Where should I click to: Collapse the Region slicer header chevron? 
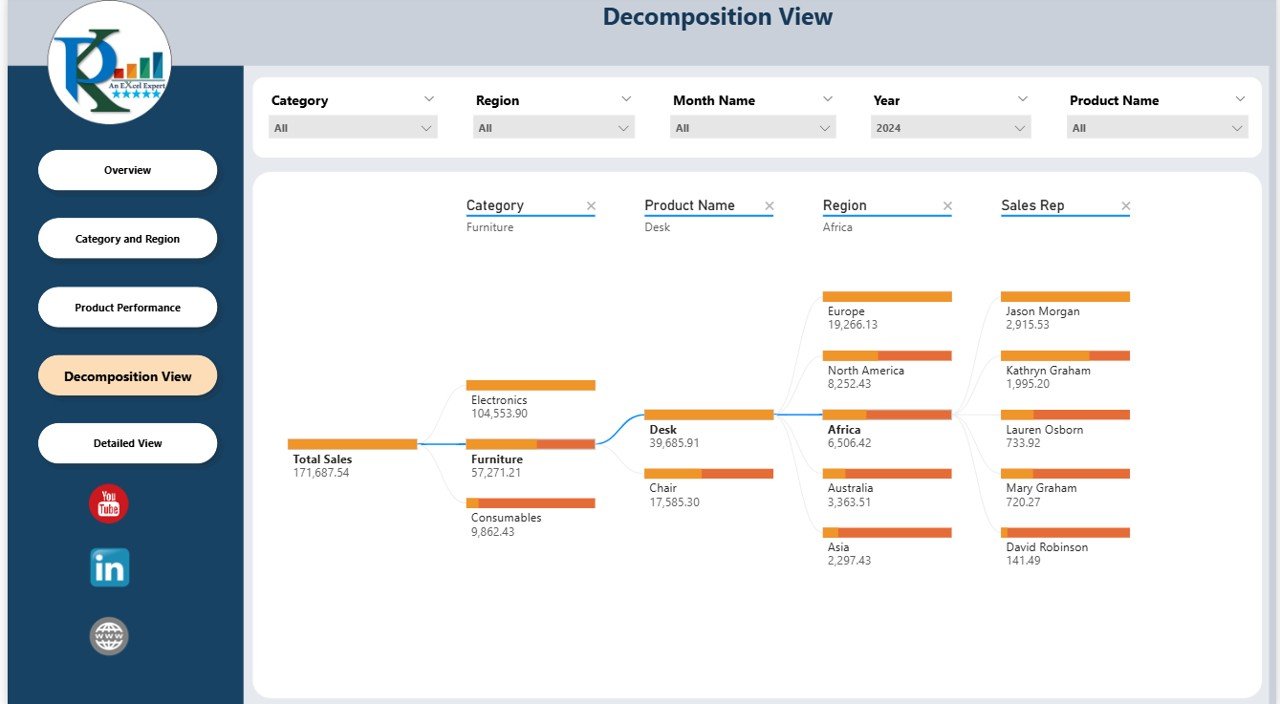point(626,99)
